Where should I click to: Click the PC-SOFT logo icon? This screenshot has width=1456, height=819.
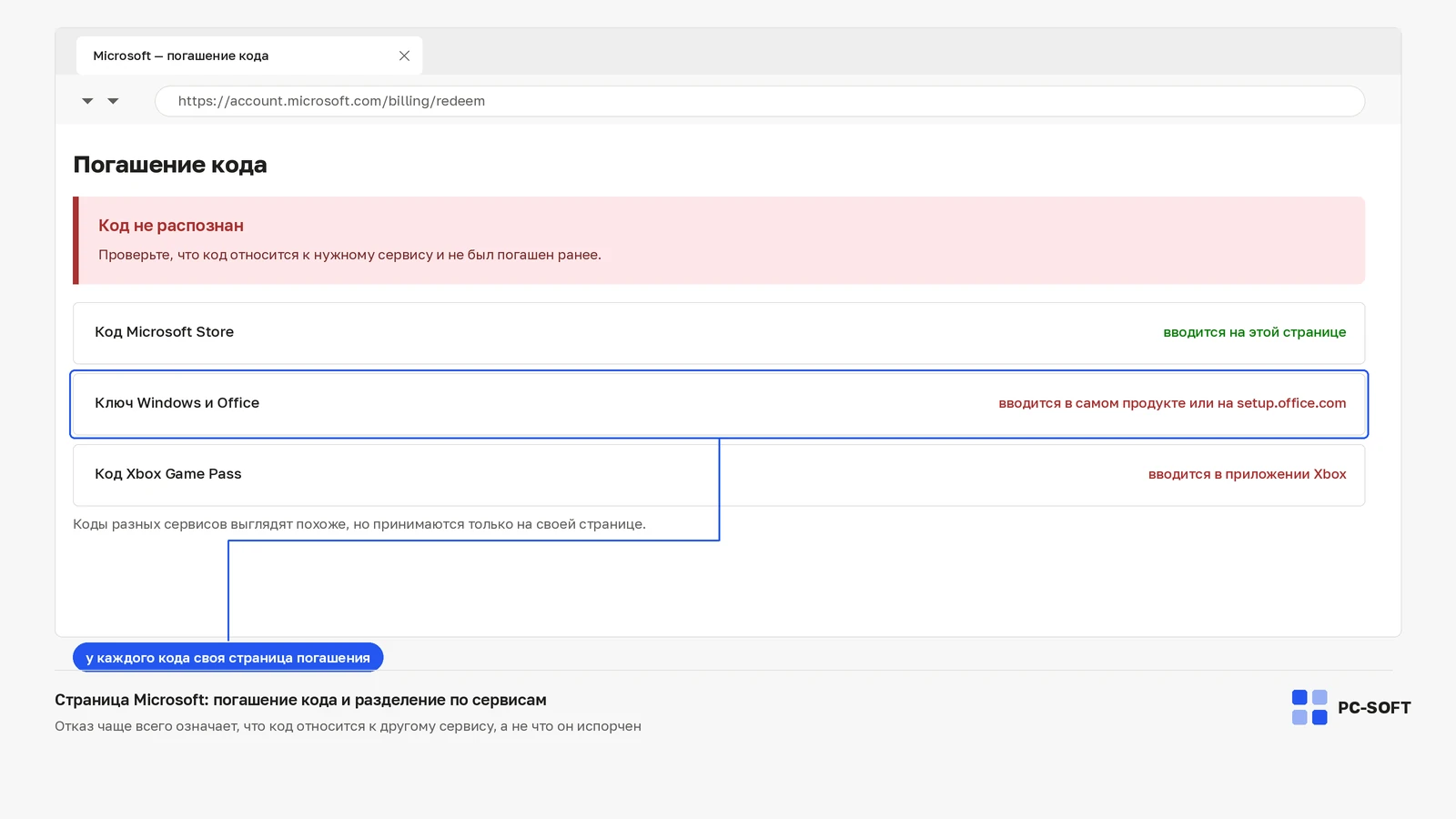tap(1309, 707)
